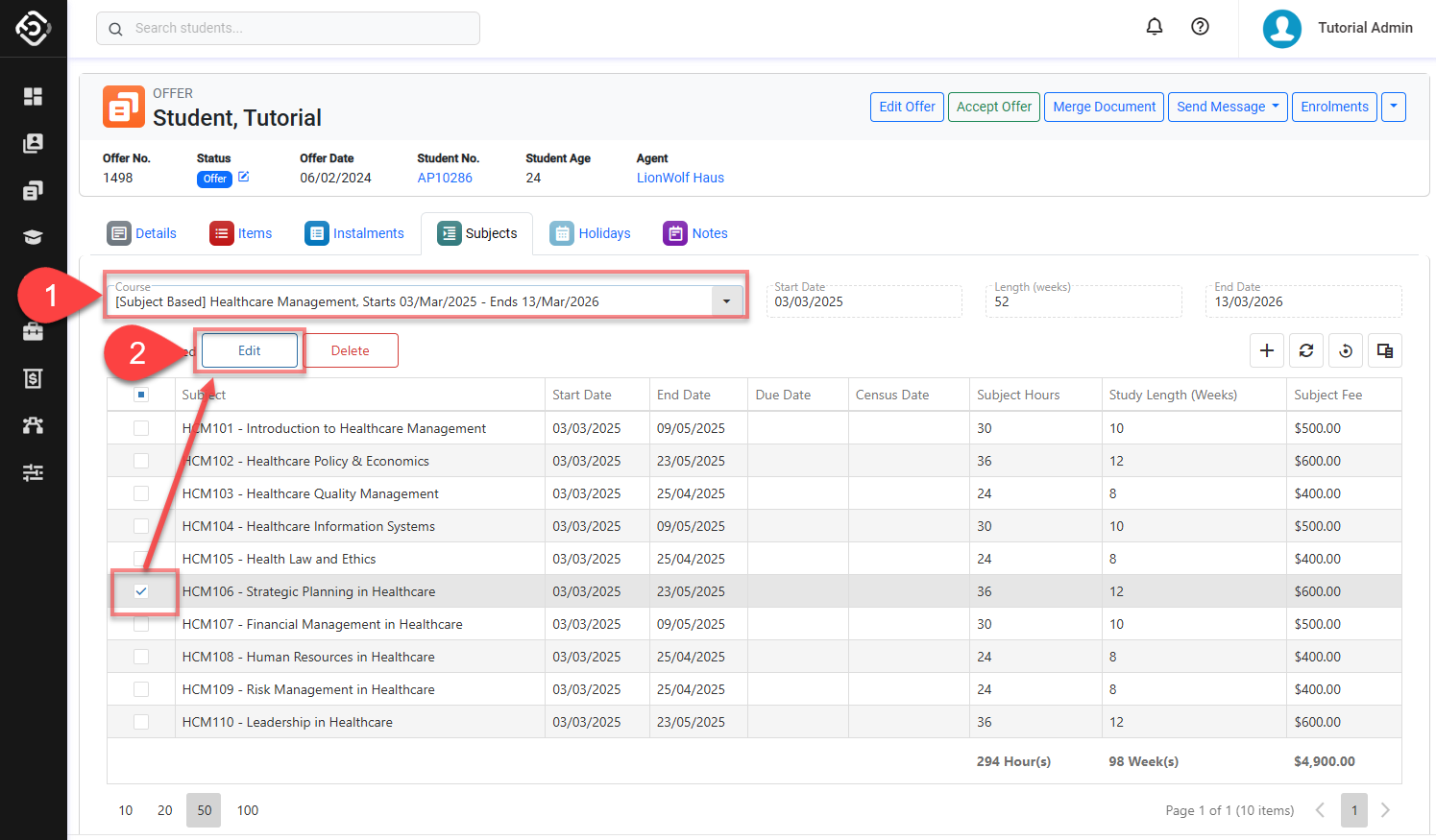The width and height of the screenshot is (1436, 840).
Task: Click the edit status pencil icon
Action: pyautogui.click(x=244, y=177)
